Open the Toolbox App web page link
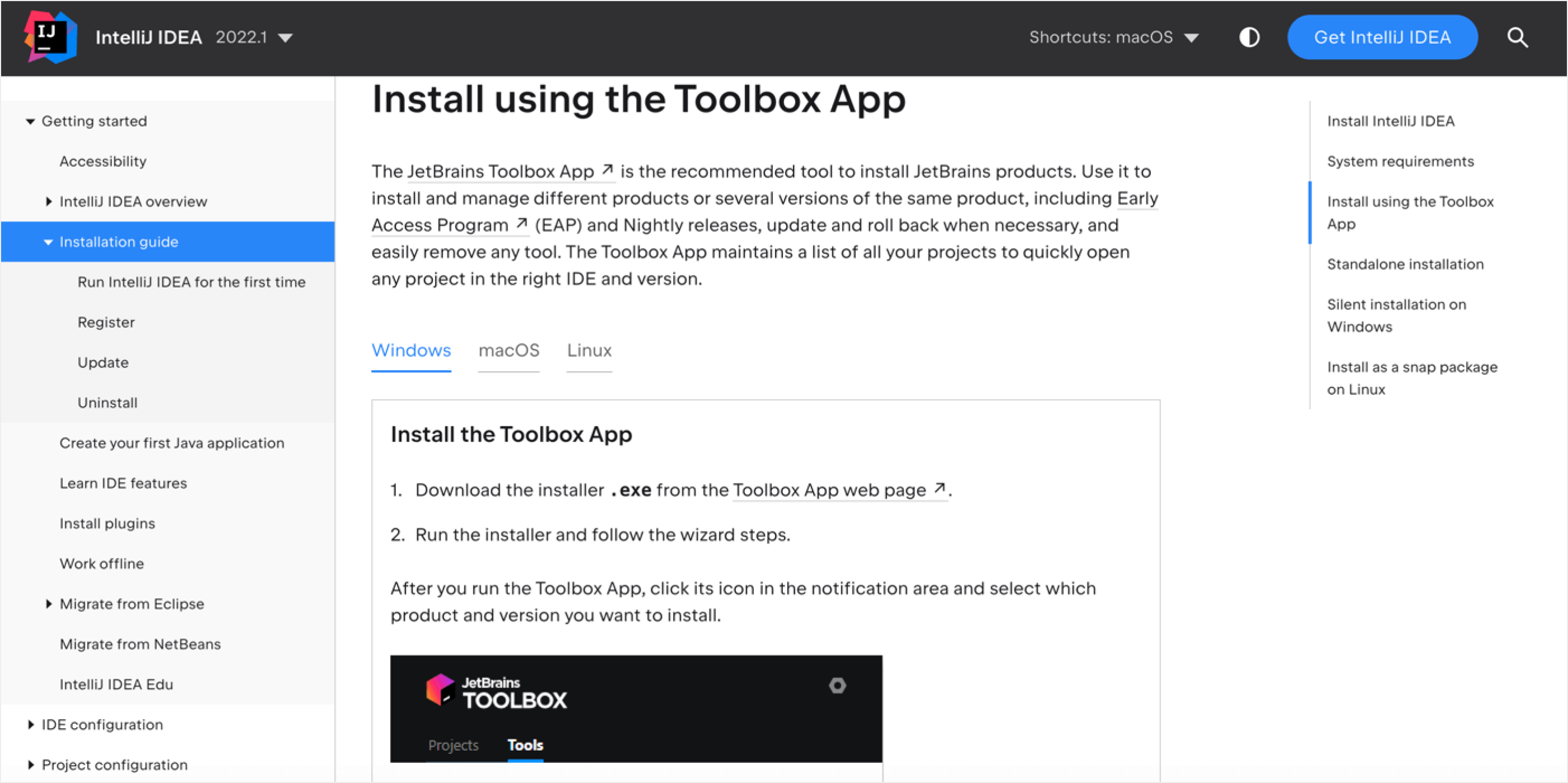Screen dimensions: 1568x783 pos(830,490)
